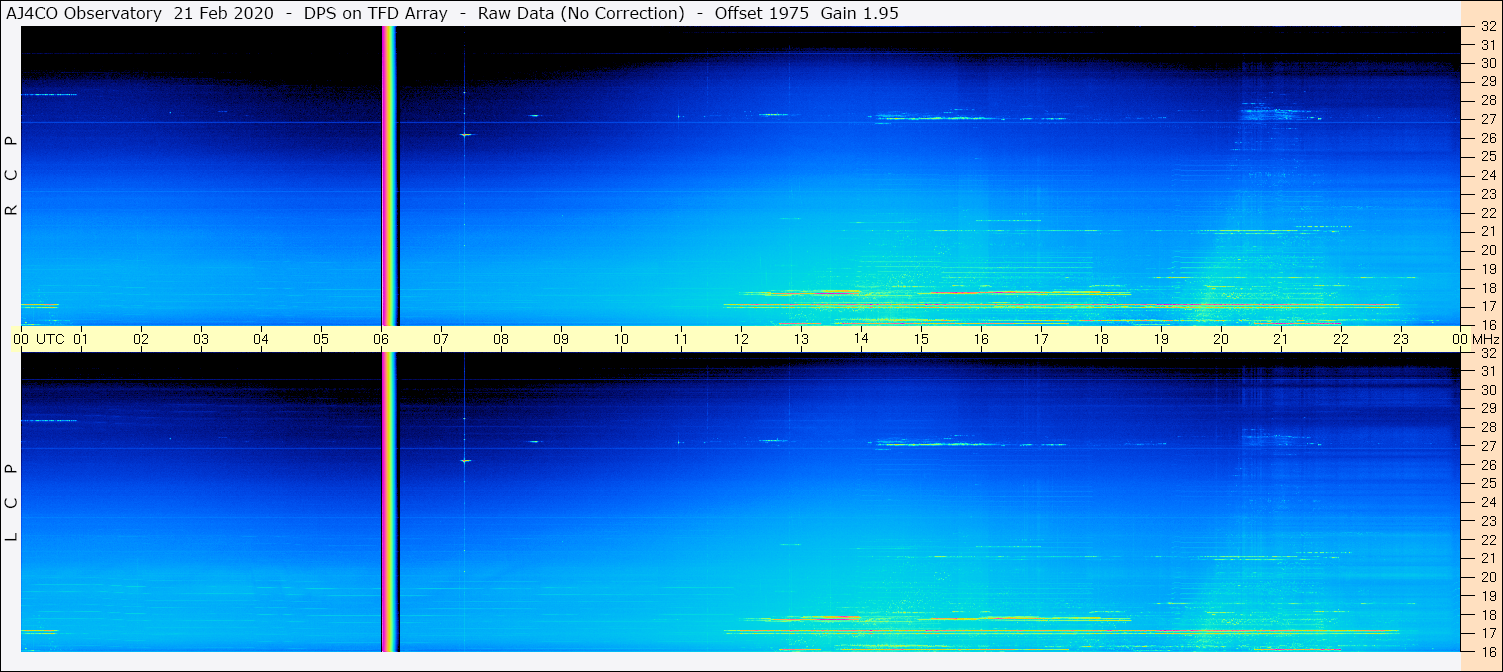Click the rainbow vertical band in RCP spectrogram
Screen dimensions: 1503x672
coord(390,175)
